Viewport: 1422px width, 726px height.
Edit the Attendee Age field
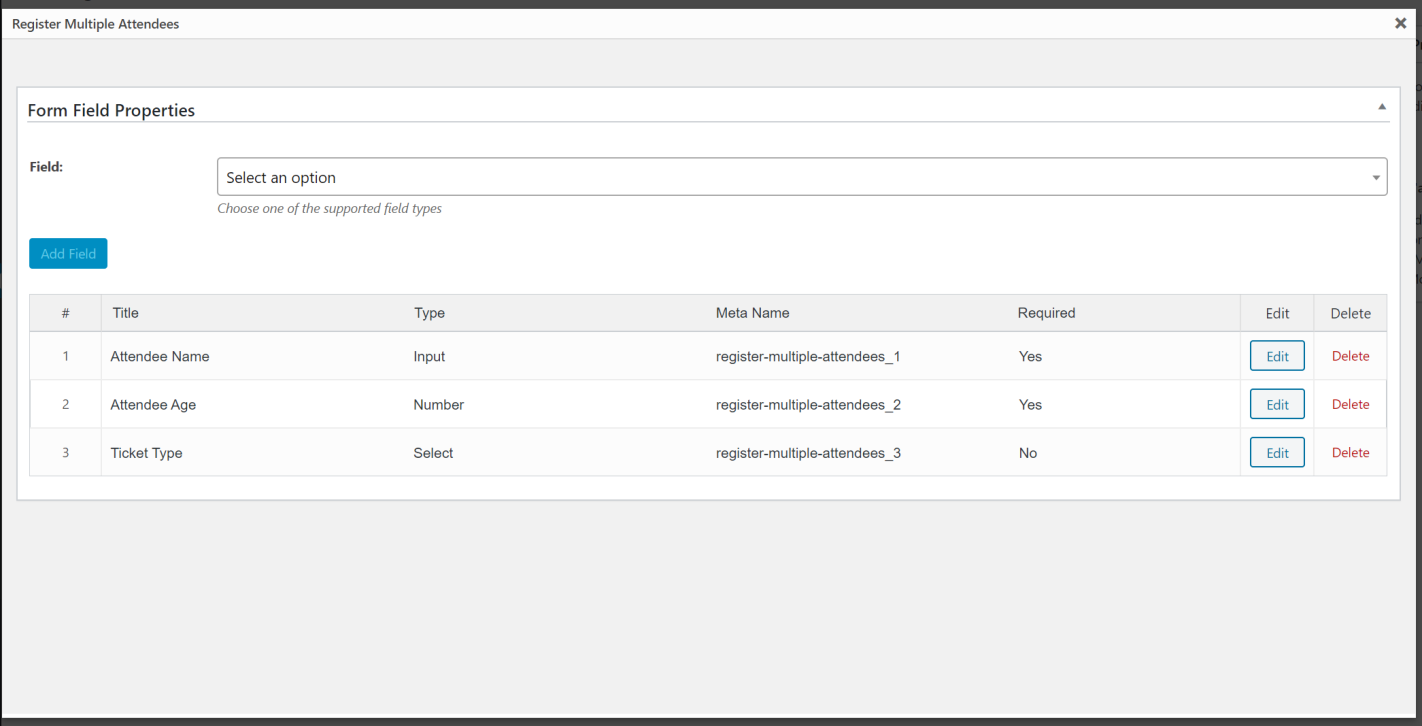pos(1277,404)
